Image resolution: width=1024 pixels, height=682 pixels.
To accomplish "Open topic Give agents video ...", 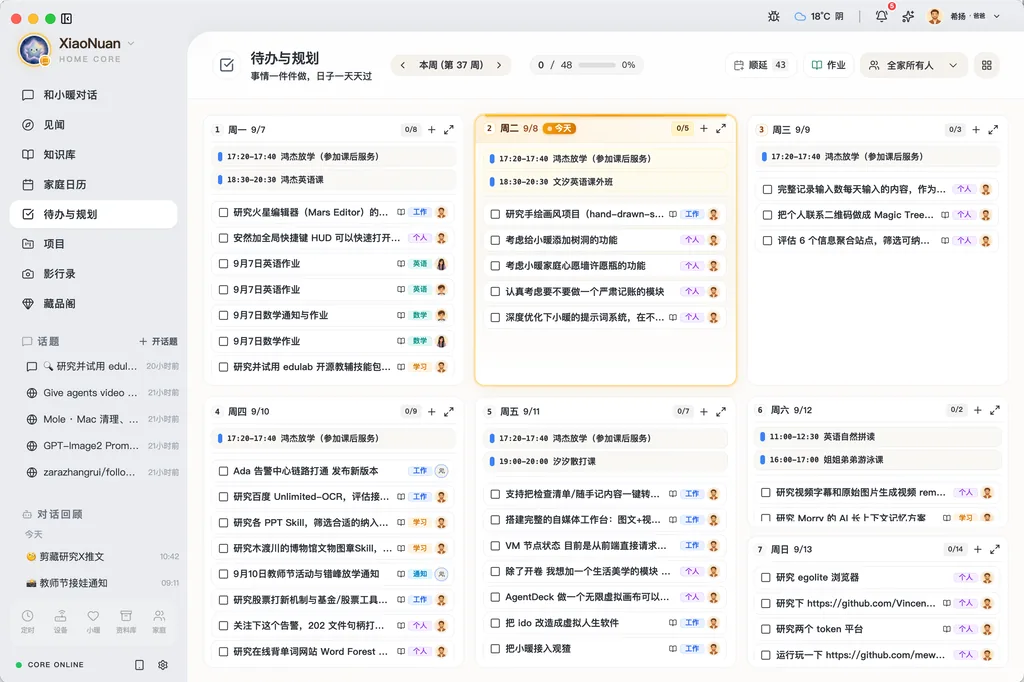I will click(101, 393).
